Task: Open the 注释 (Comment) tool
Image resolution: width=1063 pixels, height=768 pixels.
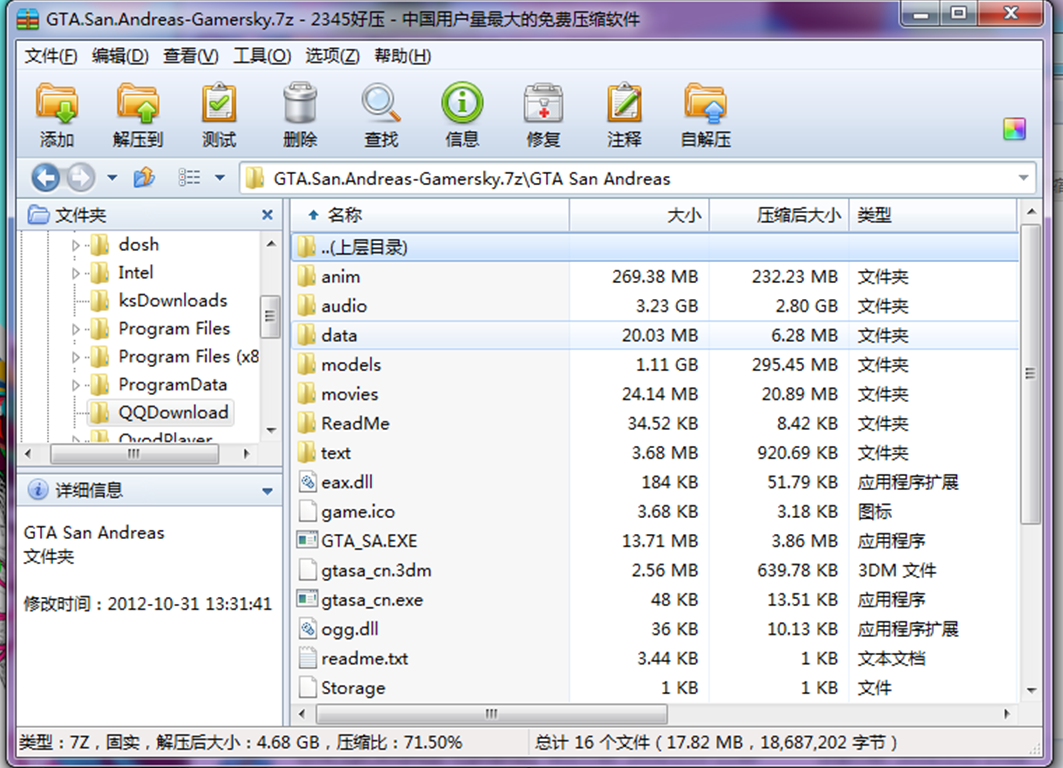Action: pyautogui.click(x=624, y=114)
